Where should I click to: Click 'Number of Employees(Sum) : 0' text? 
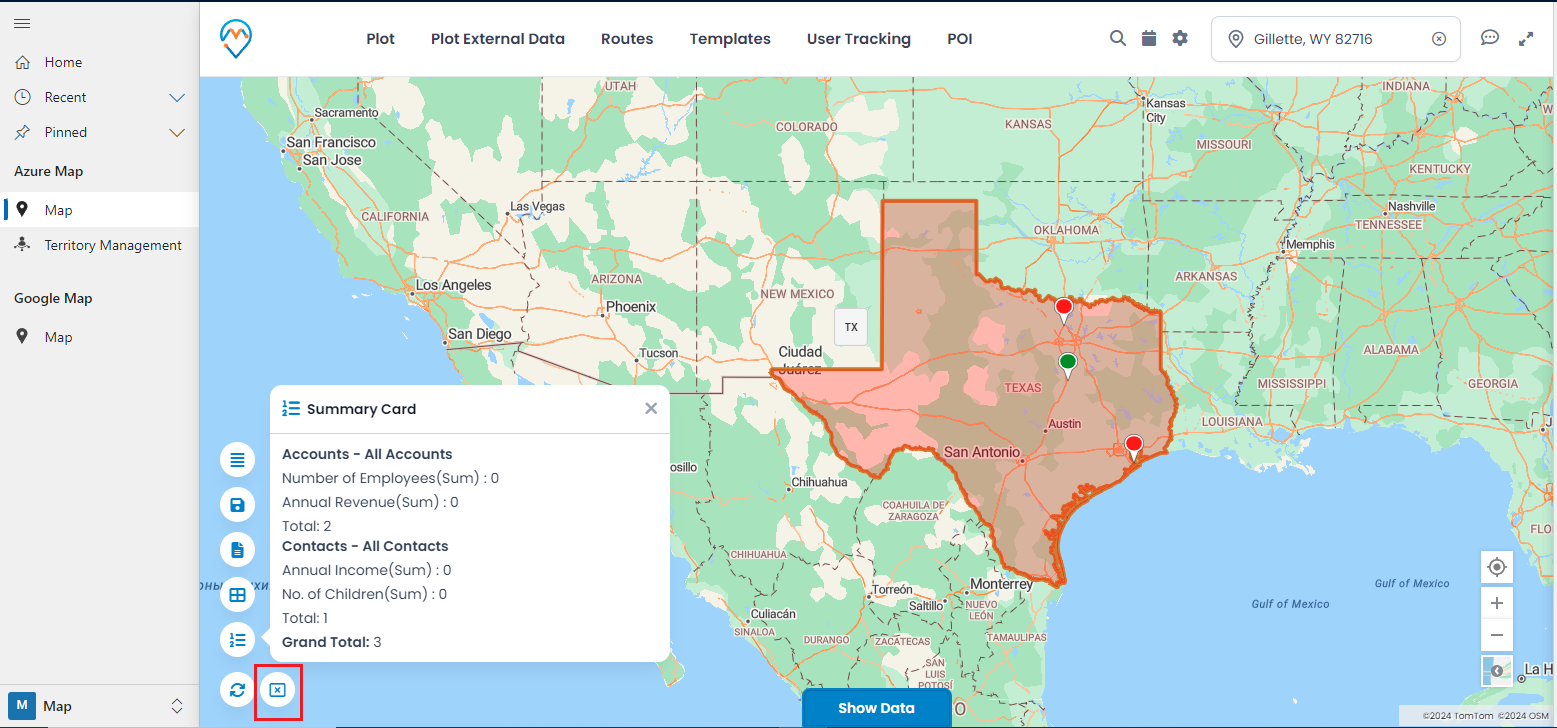(x=390, y=478)
